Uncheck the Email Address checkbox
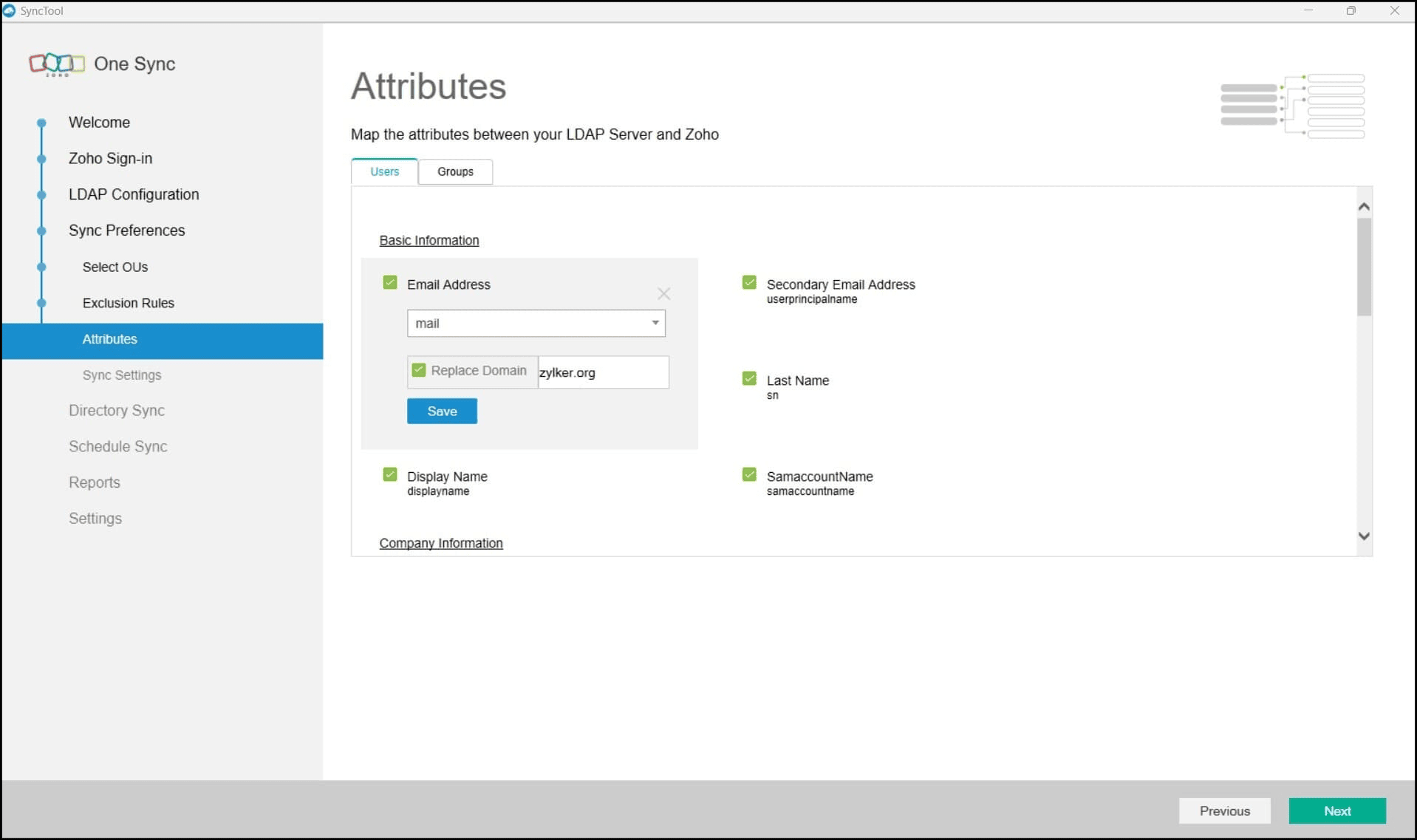This screenshot has width=1417, height=840. 390,283
